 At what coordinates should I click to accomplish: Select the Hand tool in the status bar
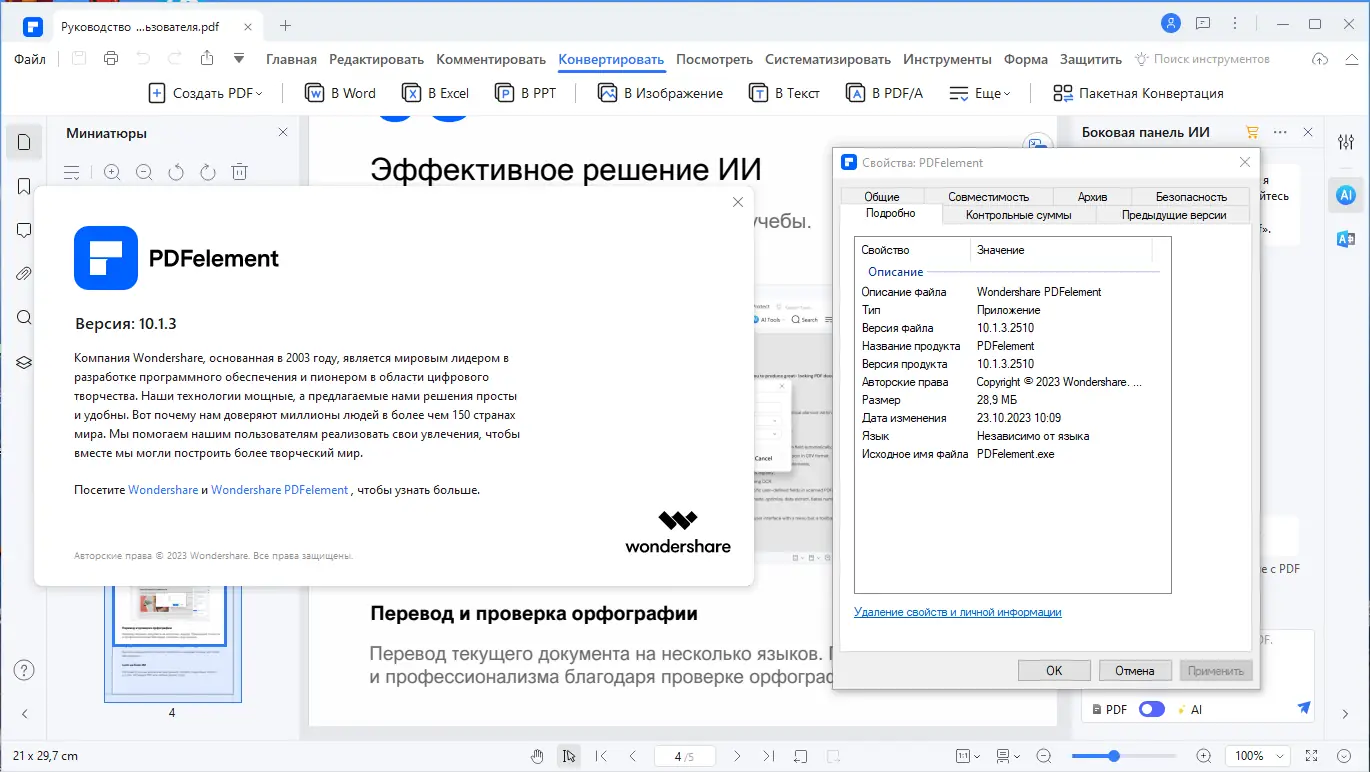tap(538, 756)
